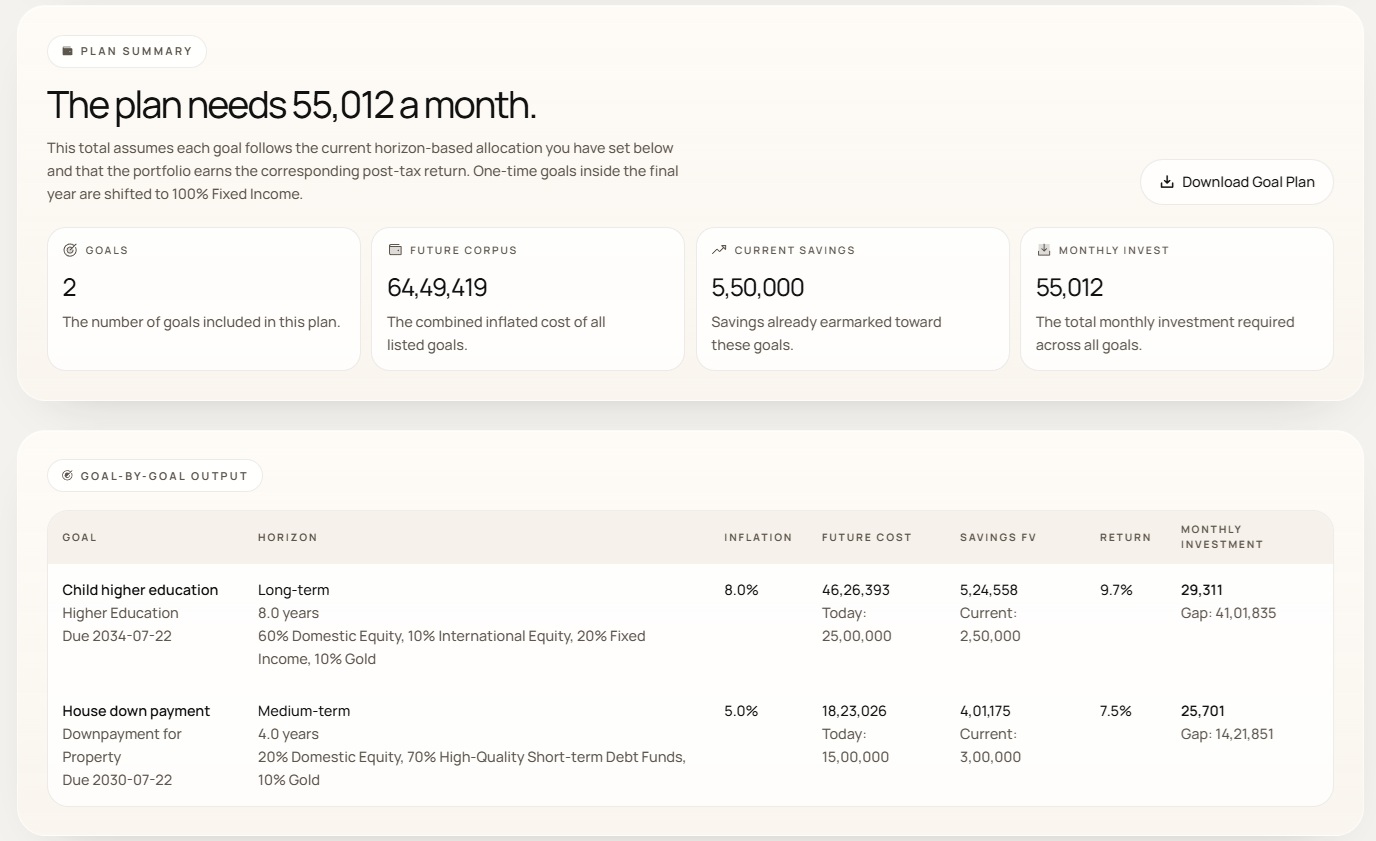This screenshot has width=1376, height=841.
Task: Click the 7.5% return value
Action: coord(1116,711)
